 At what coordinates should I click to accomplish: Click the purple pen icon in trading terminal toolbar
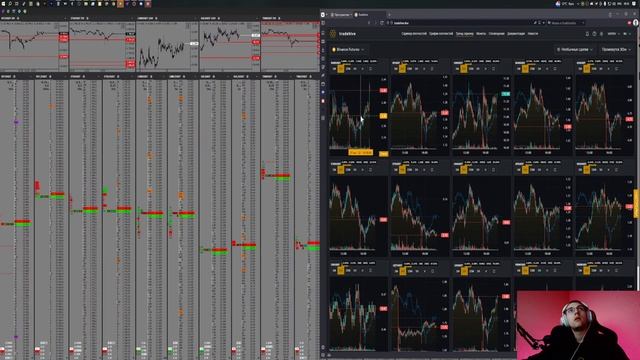(3, 11)
